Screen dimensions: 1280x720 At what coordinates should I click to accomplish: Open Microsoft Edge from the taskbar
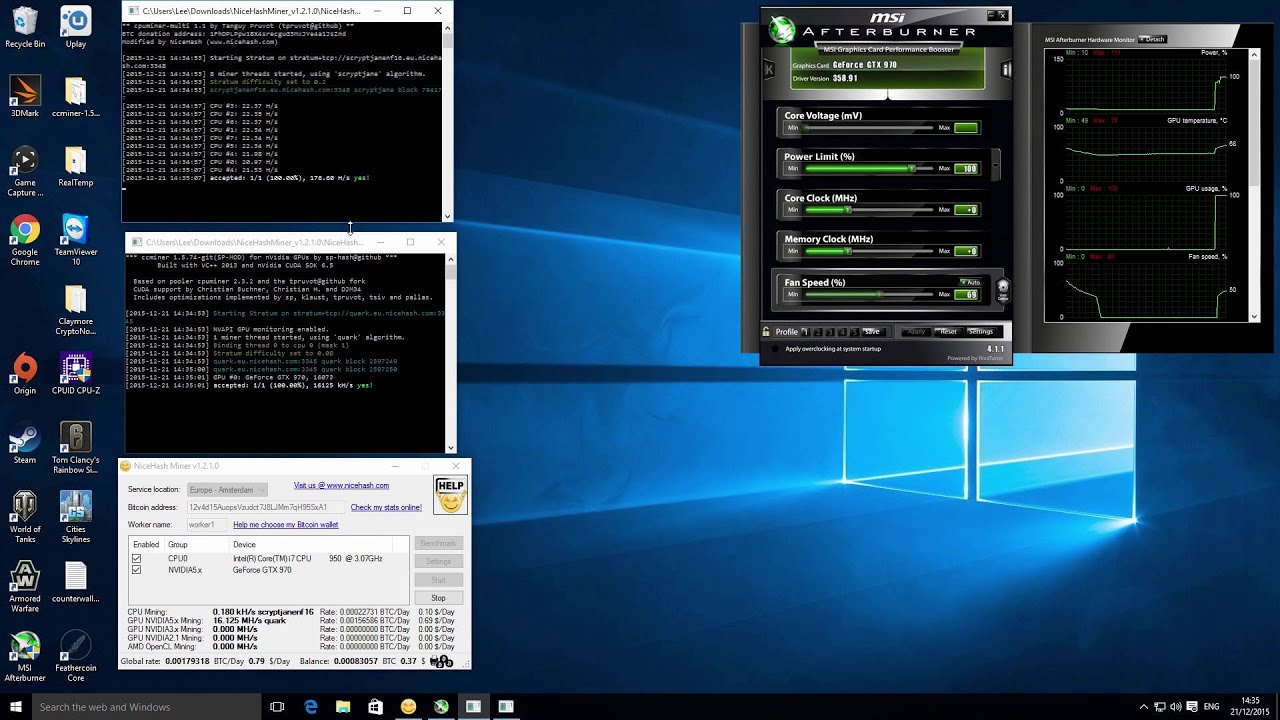point(310,707)
